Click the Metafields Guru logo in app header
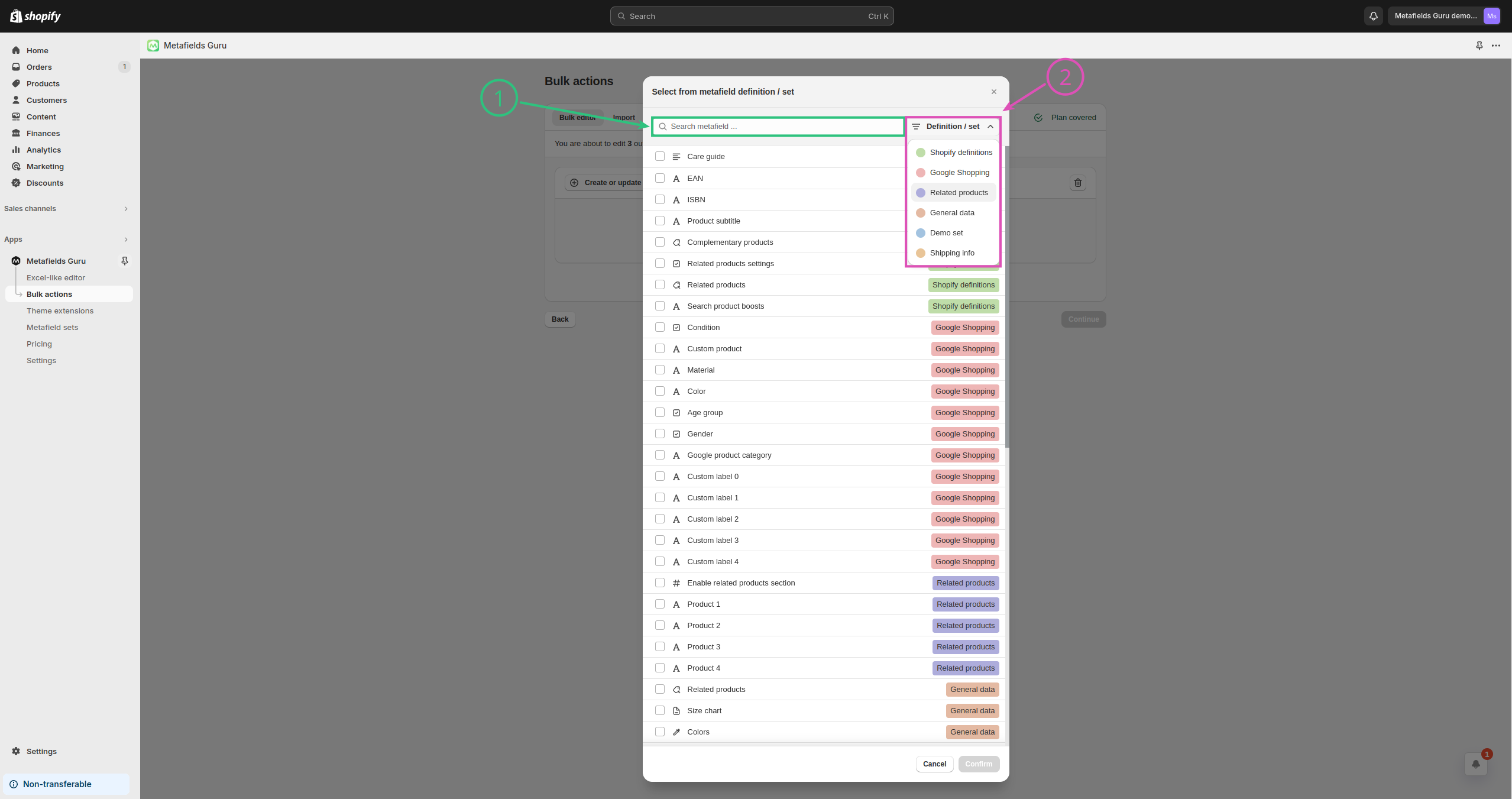The image size is (1512, 799). (x=153, y=46)
